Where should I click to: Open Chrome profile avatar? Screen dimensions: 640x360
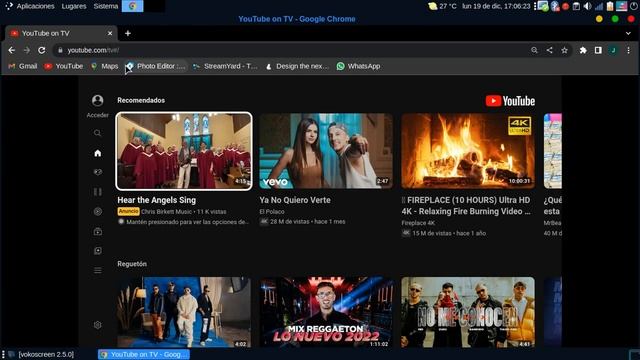point(613,50)
